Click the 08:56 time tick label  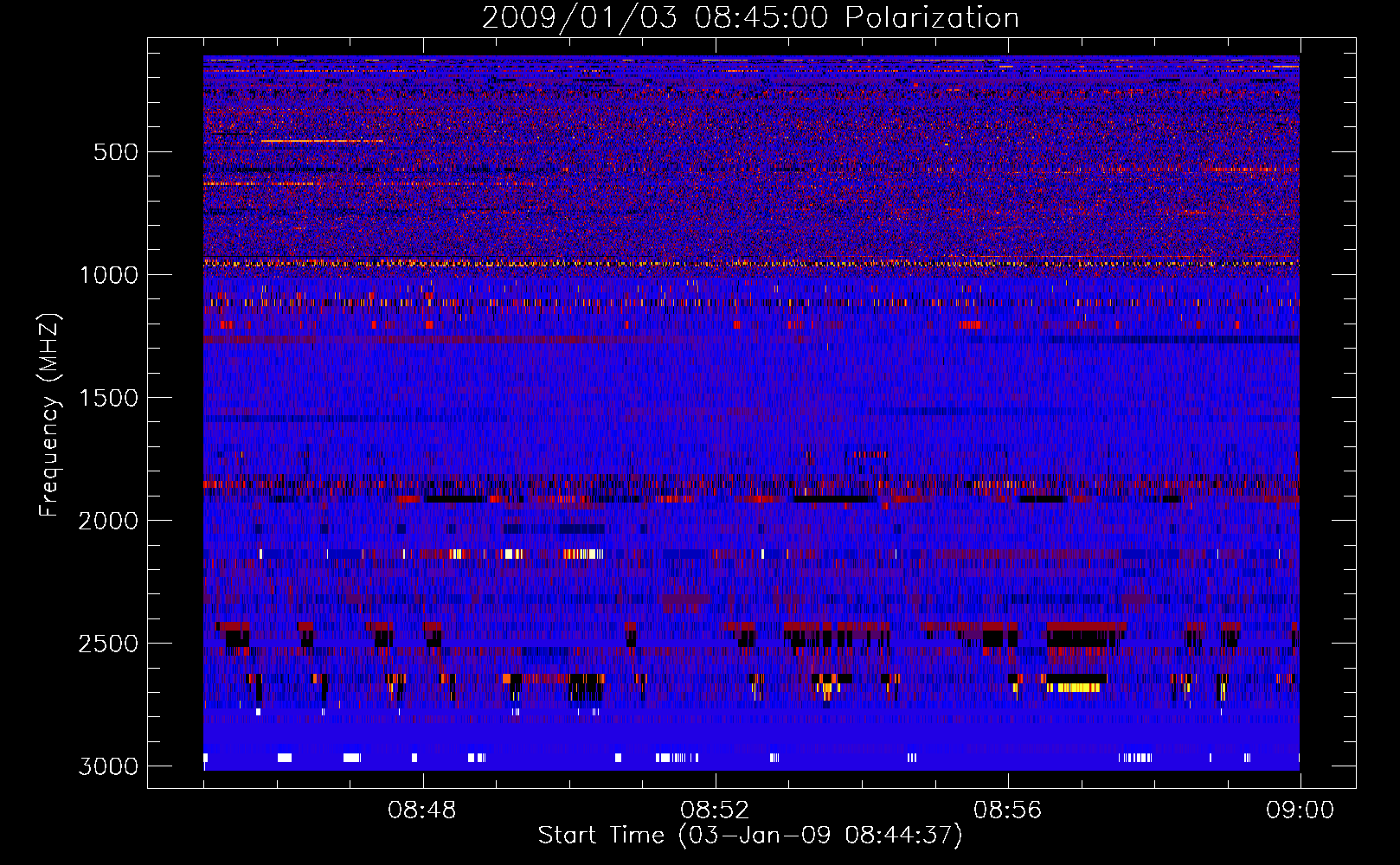1008,811
